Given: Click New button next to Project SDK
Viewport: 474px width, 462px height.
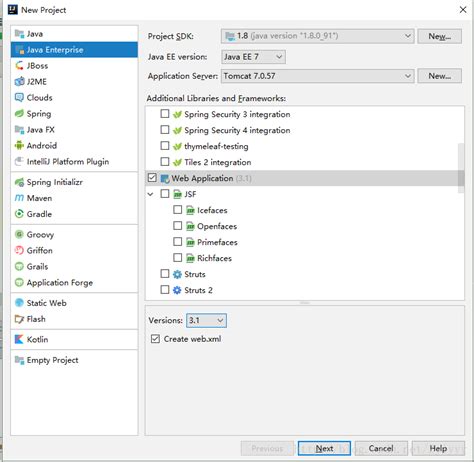Looking at the screenshot, I should click(440, 36).
